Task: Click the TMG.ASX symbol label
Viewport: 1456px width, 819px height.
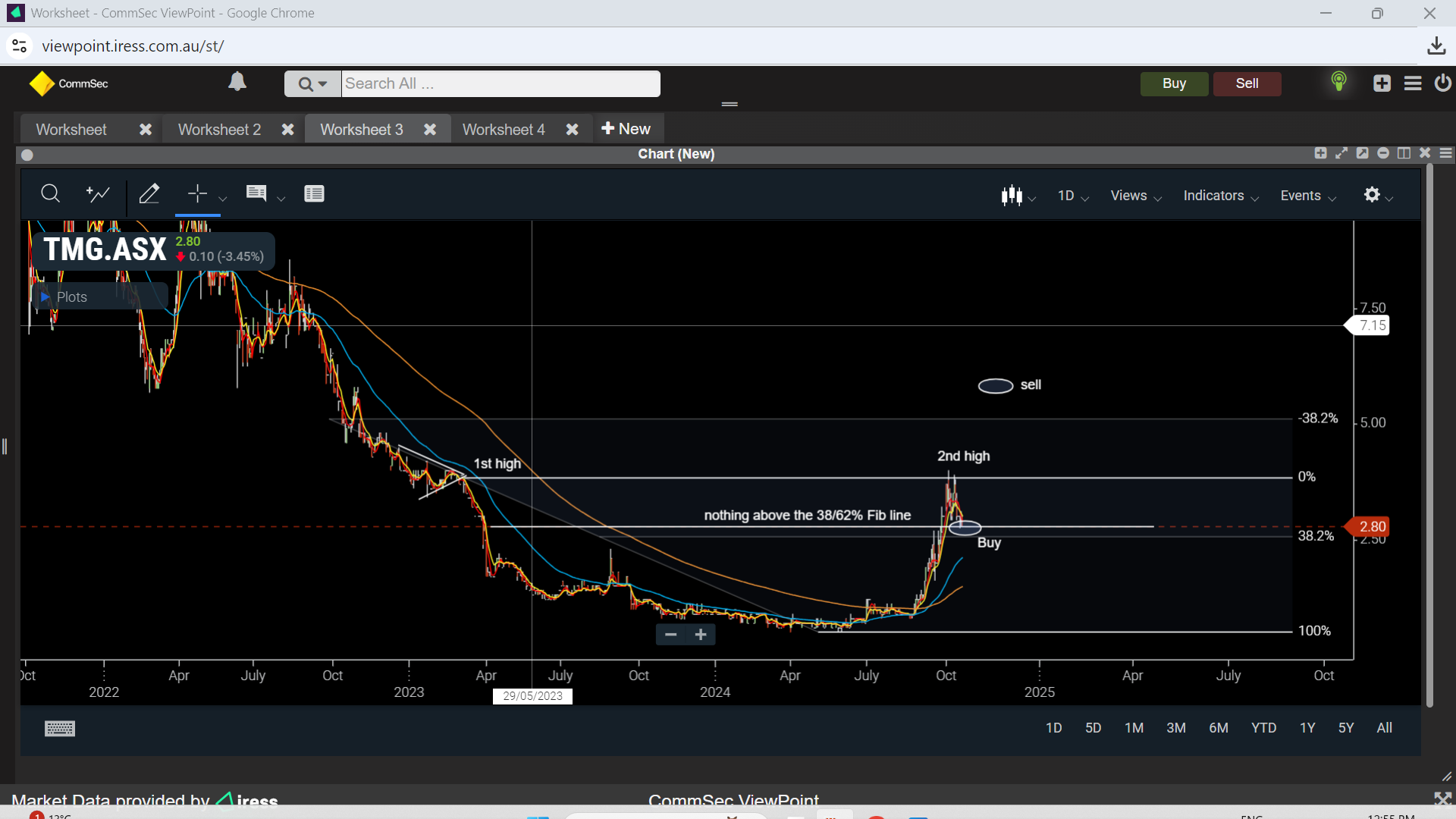Action: point(105,249)
